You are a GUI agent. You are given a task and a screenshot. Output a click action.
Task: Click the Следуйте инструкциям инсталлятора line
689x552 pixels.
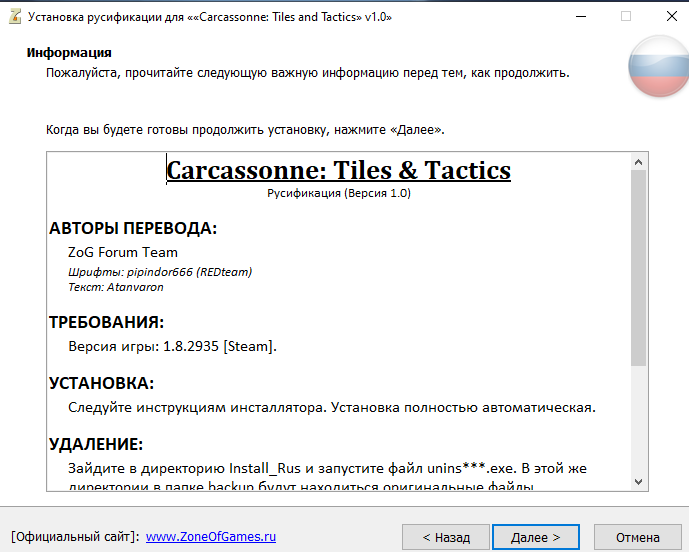pyautogui.click(x=332, y=407)
